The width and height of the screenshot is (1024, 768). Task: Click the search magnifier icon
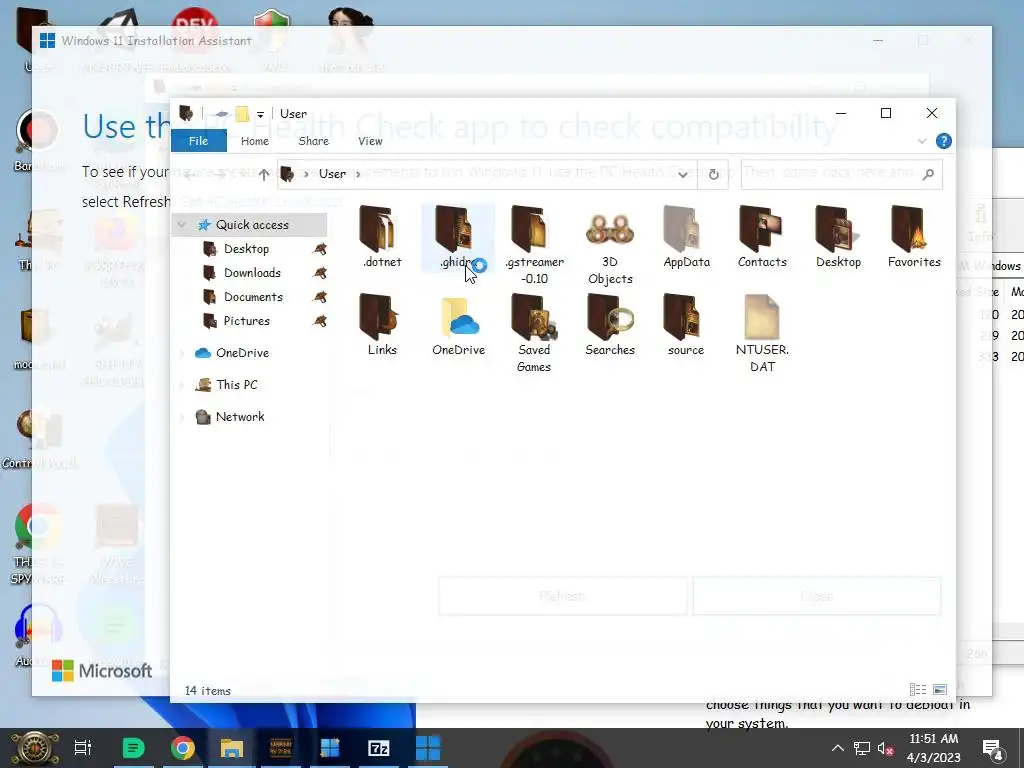pyautogui.click(x=928, y=174)
